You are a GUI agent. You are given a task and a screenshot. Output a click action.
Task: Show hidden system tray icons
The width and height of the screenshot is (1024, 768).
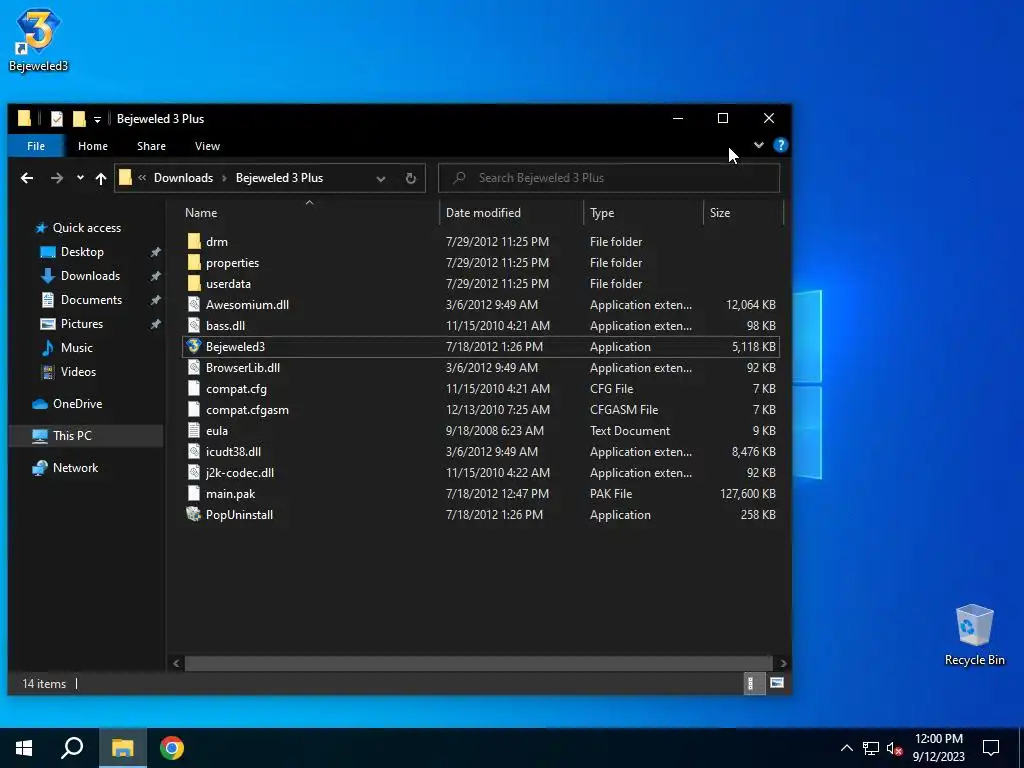(x=846, y=748)
